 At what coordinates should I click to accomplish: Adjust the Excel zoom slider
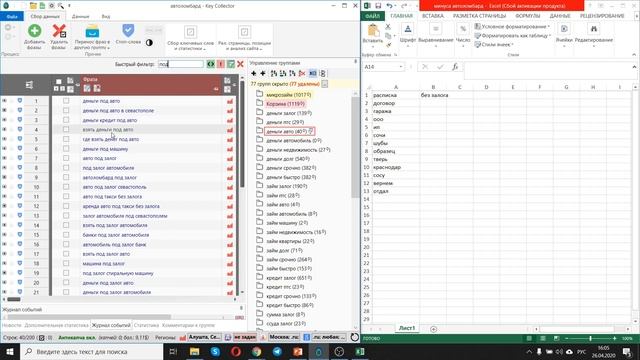pyautogui.click(x=590, y=338)
